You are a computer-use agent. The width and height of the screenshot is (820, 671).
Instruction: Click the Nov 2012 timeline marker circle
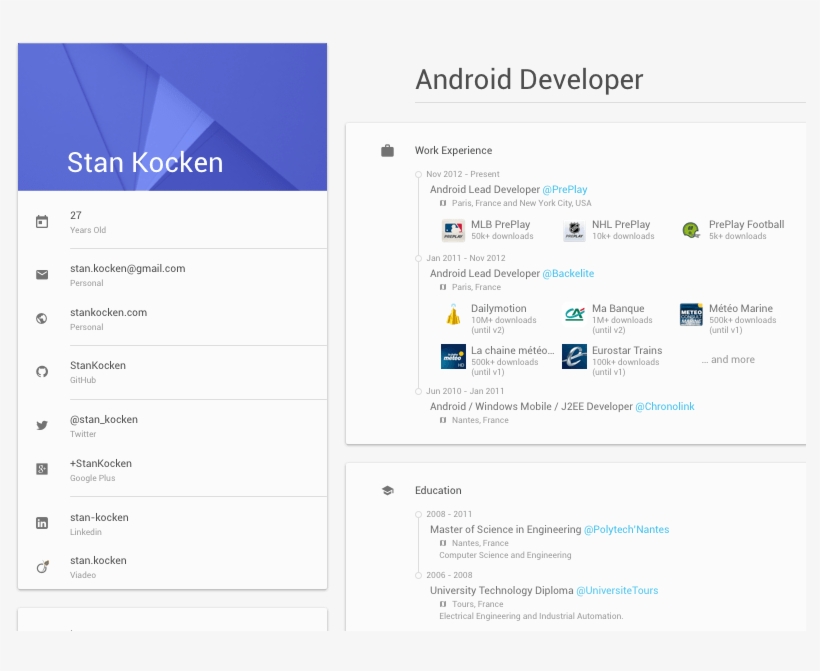coord(417,173)
